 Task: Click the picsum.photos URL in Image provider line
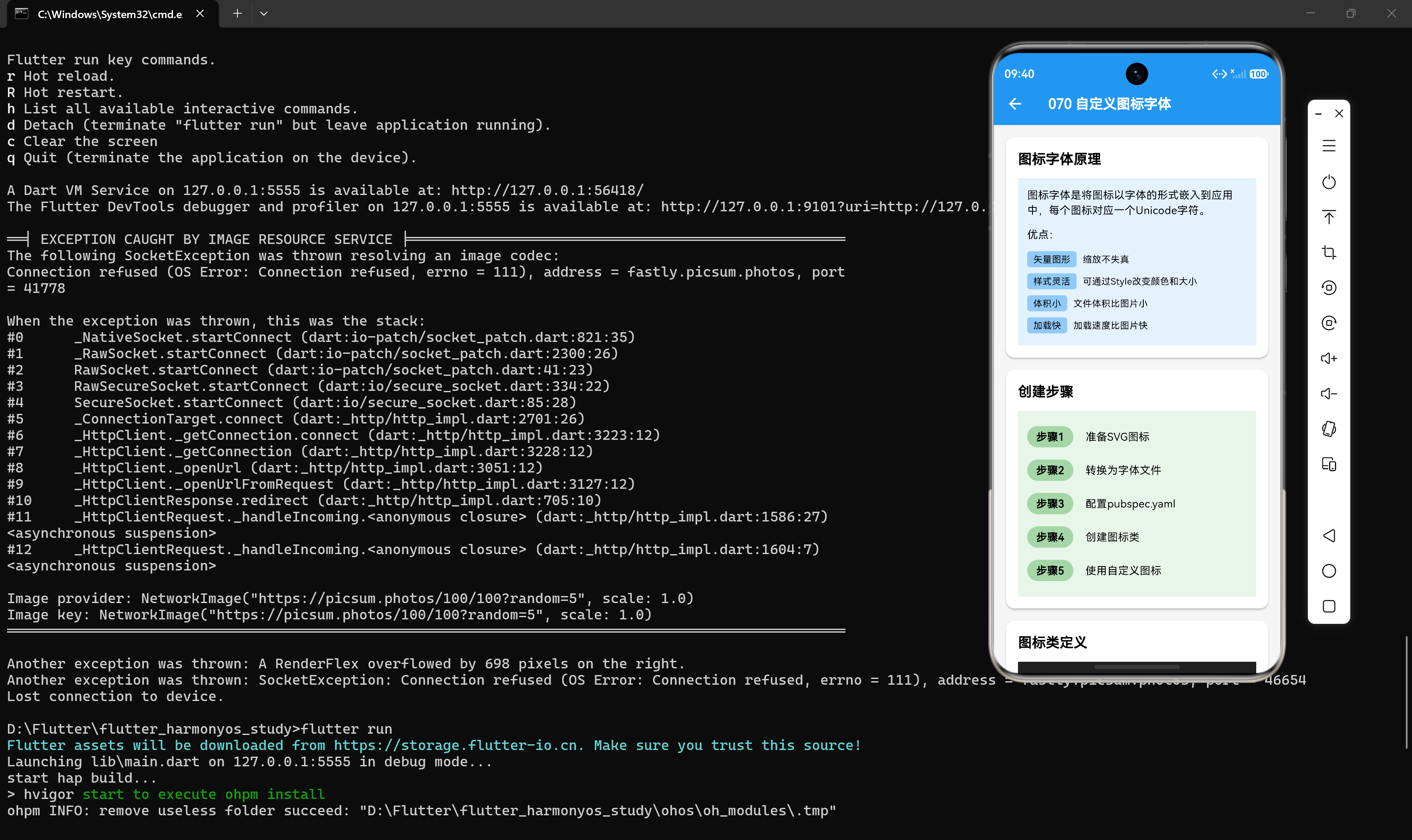click(418, 598)
